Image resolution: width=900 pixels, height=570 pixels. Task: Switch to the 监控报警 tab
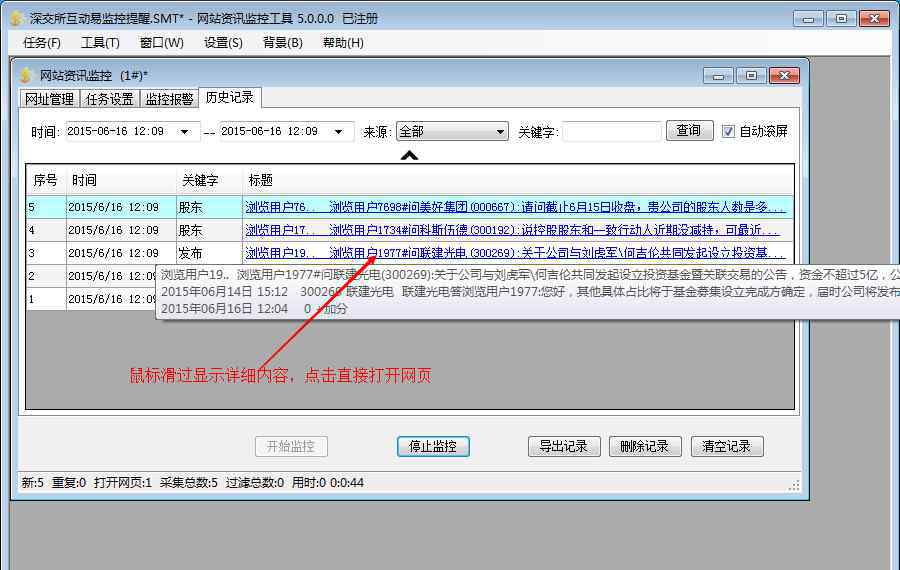pos(169,99)
